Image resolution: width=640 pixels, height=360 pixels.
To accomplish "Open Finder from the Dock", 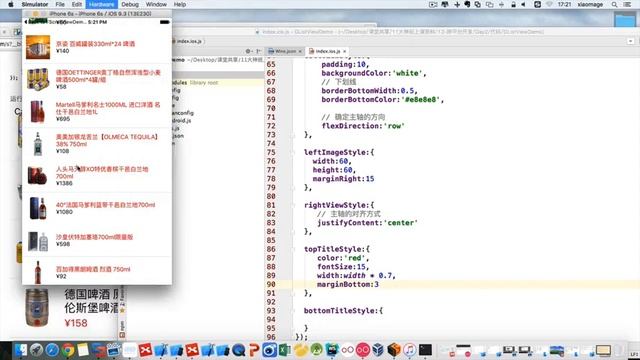I will (x=20, y=350).
